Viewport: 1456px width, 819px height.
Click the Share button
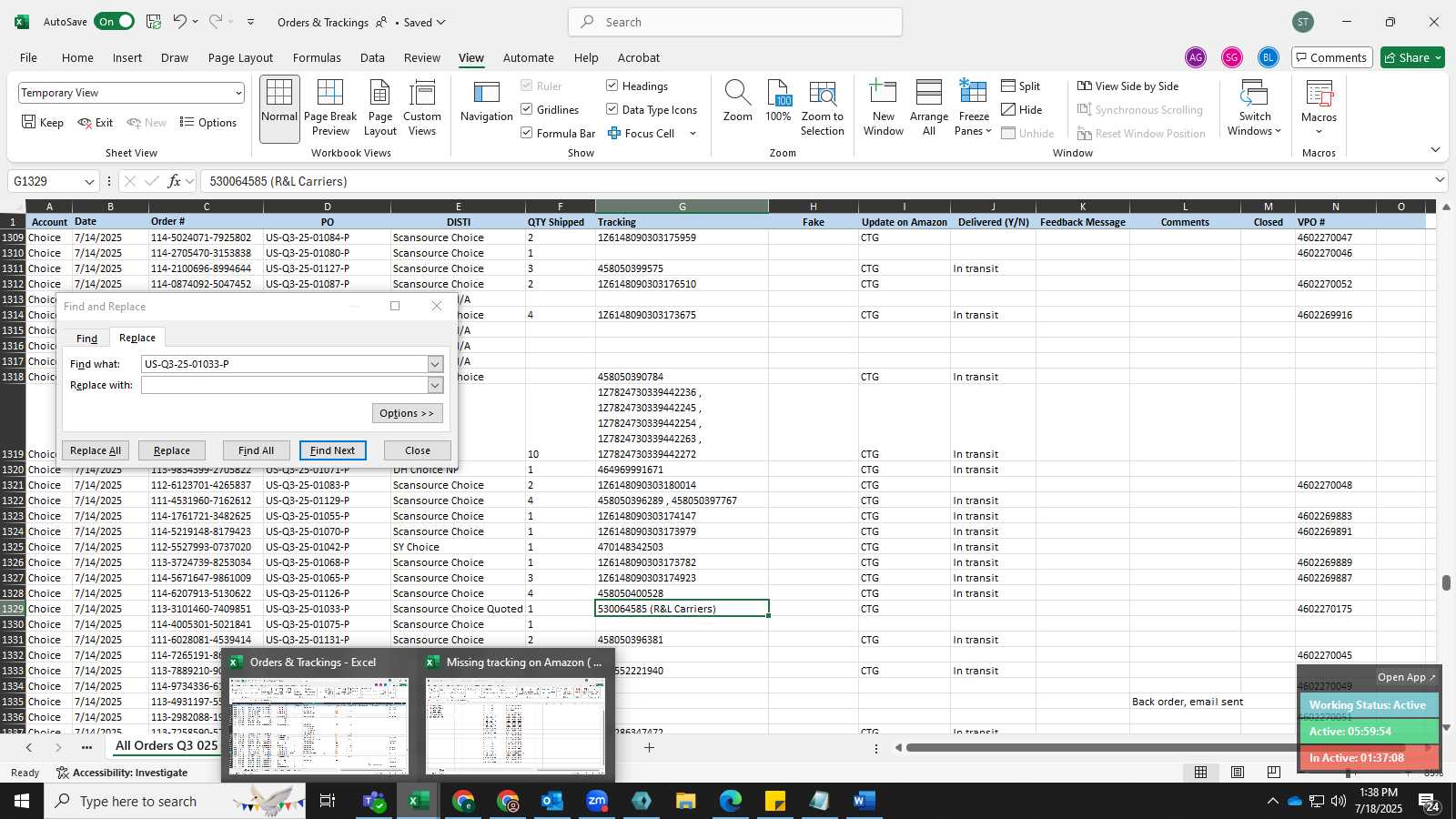(x=1413, y=57)
